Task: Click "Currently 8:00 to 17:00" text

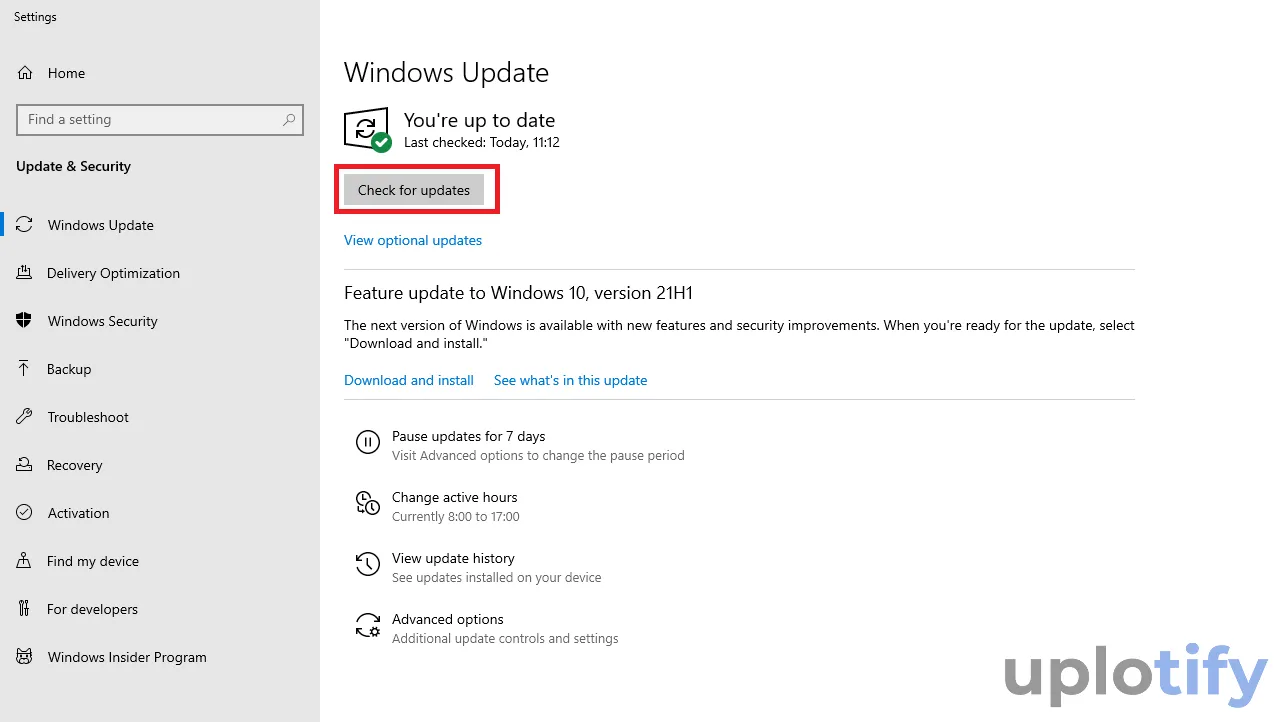Action: (x=456, y=517)
